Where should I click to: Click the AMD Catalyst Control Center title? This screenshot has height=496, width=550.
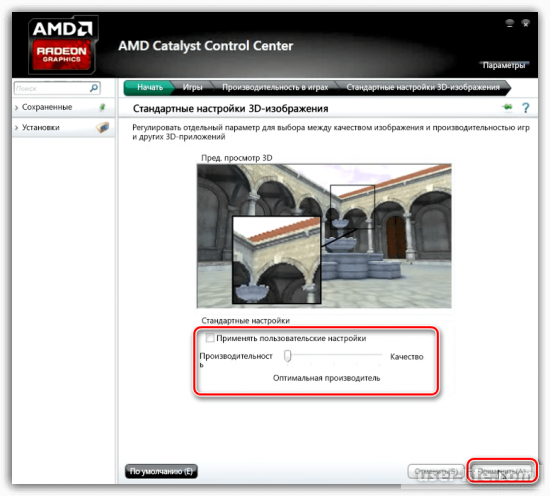click(x=206, y=46)
